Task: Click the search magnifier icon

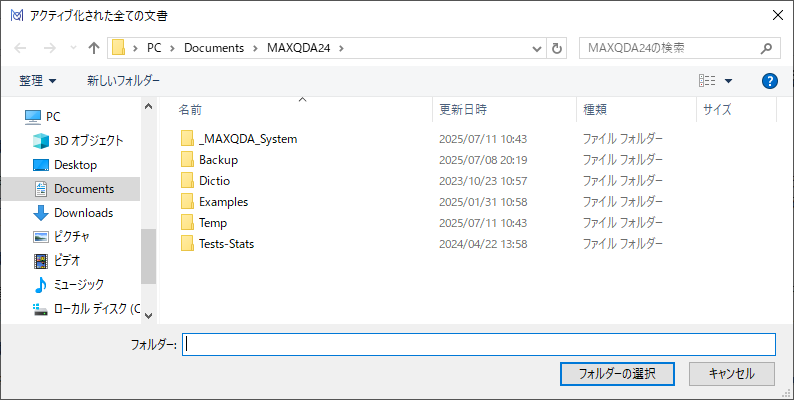Action: tap(766, 48)
